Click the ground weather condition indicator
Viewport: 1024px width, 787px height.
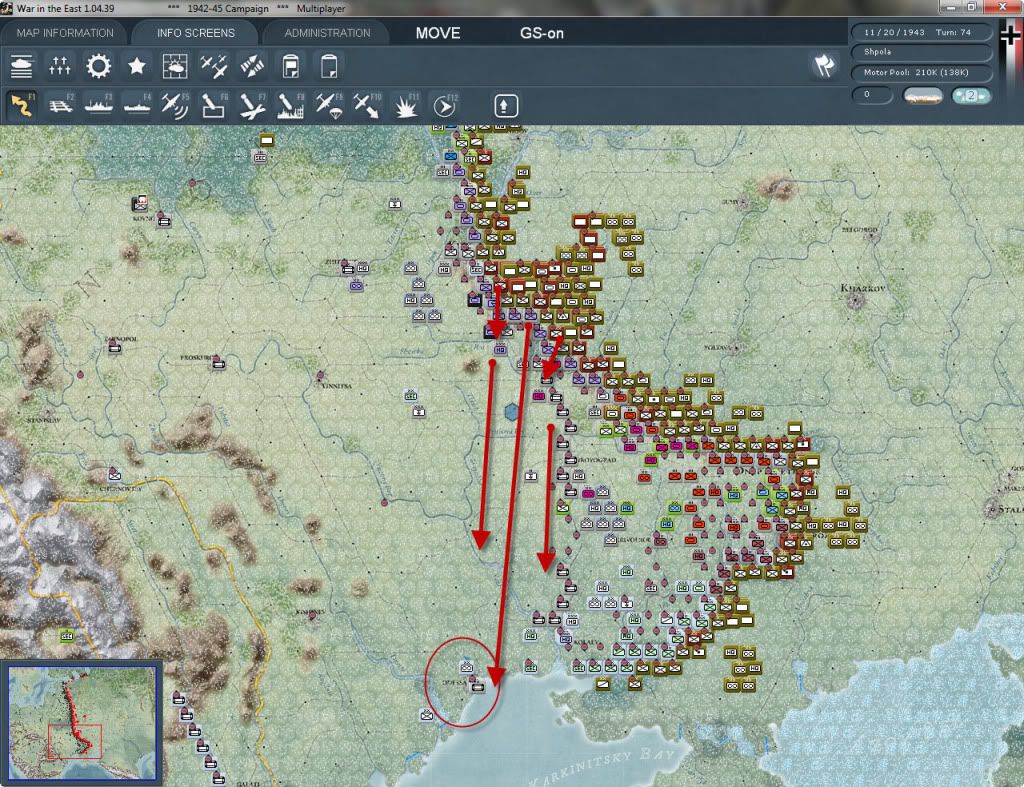923,95
